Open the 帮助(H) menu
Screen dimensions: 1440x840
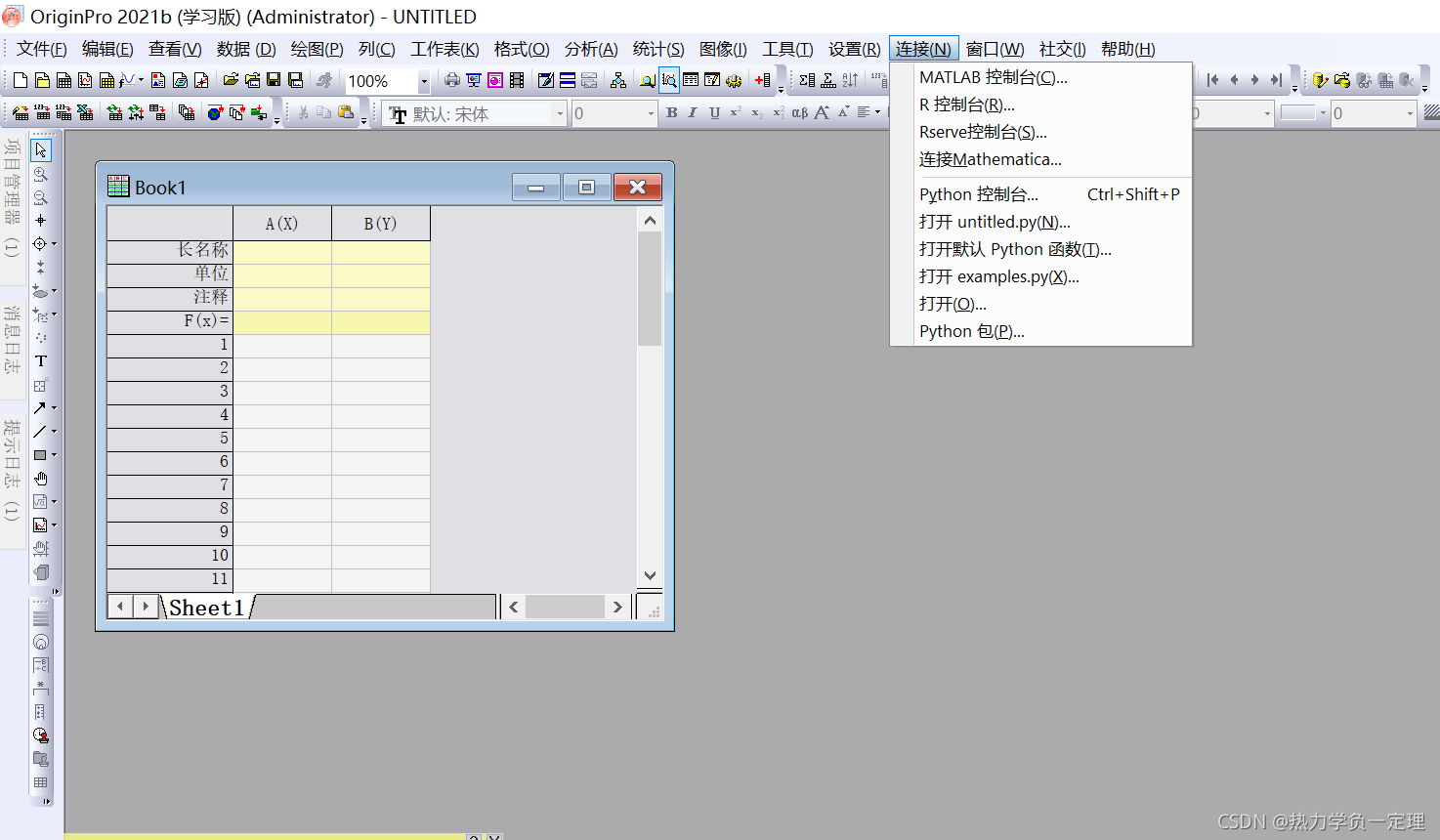(x=1127, y=49)
